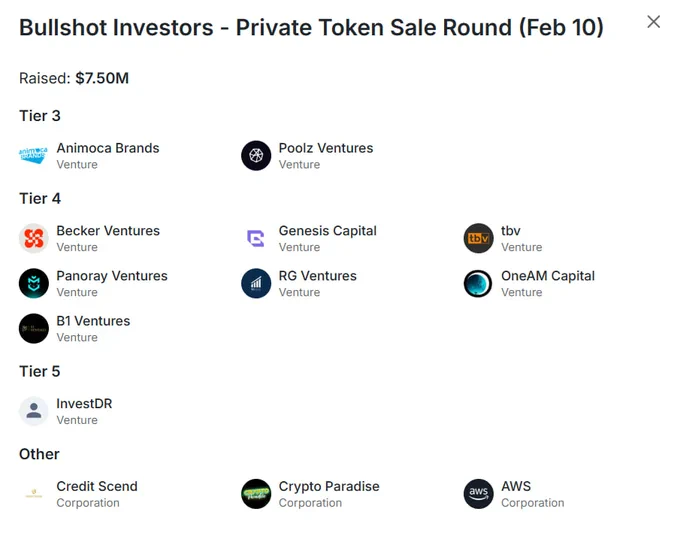Image resolution: width=680 pixels, height=536 pixels.
Task: Click the Panoray Ventures logo icon
Action: pyautogui.click(x=33, y=283)
